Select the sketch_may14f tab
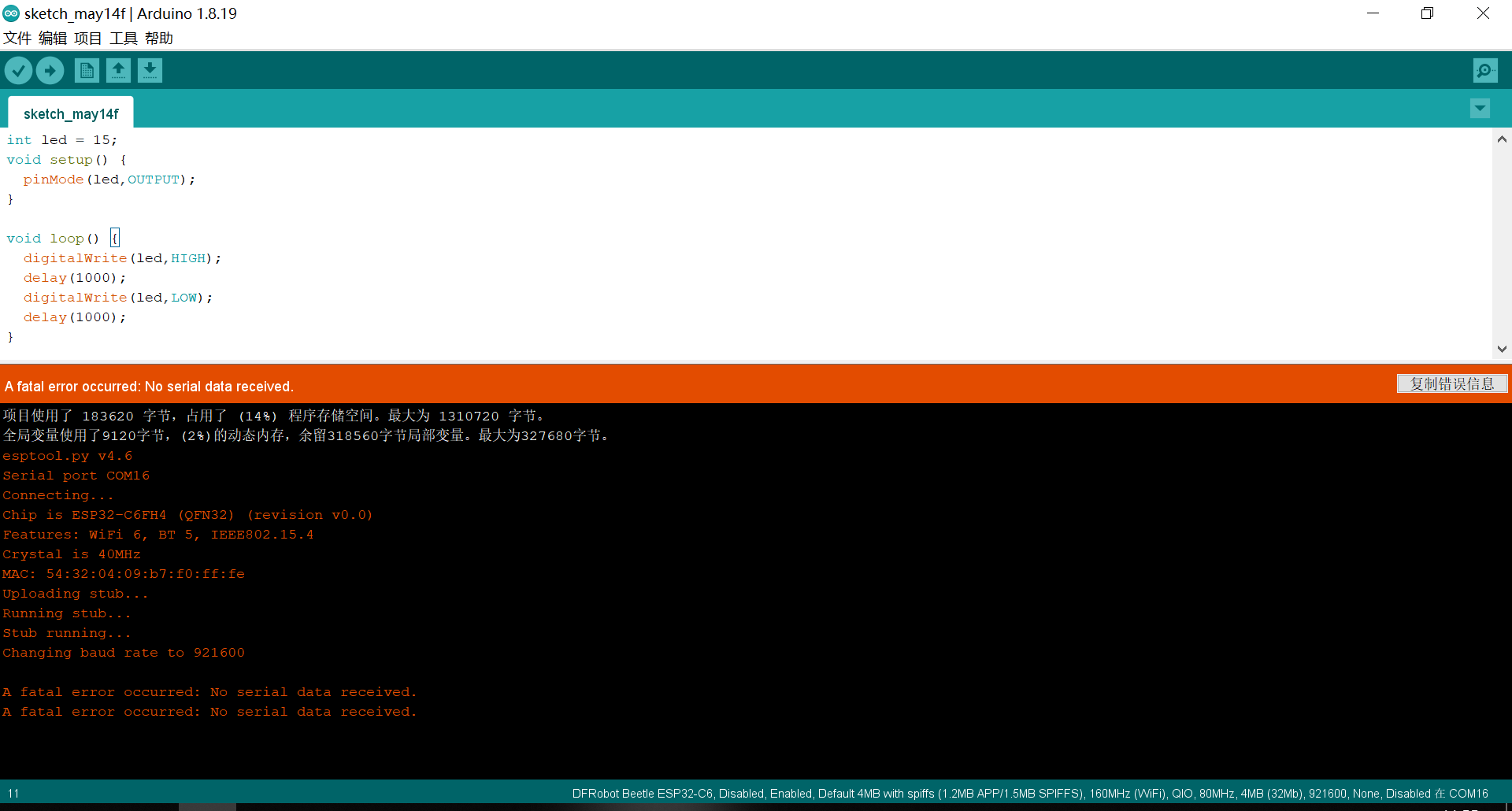This screenshot has width=1512, height=811. click(71, 113)
